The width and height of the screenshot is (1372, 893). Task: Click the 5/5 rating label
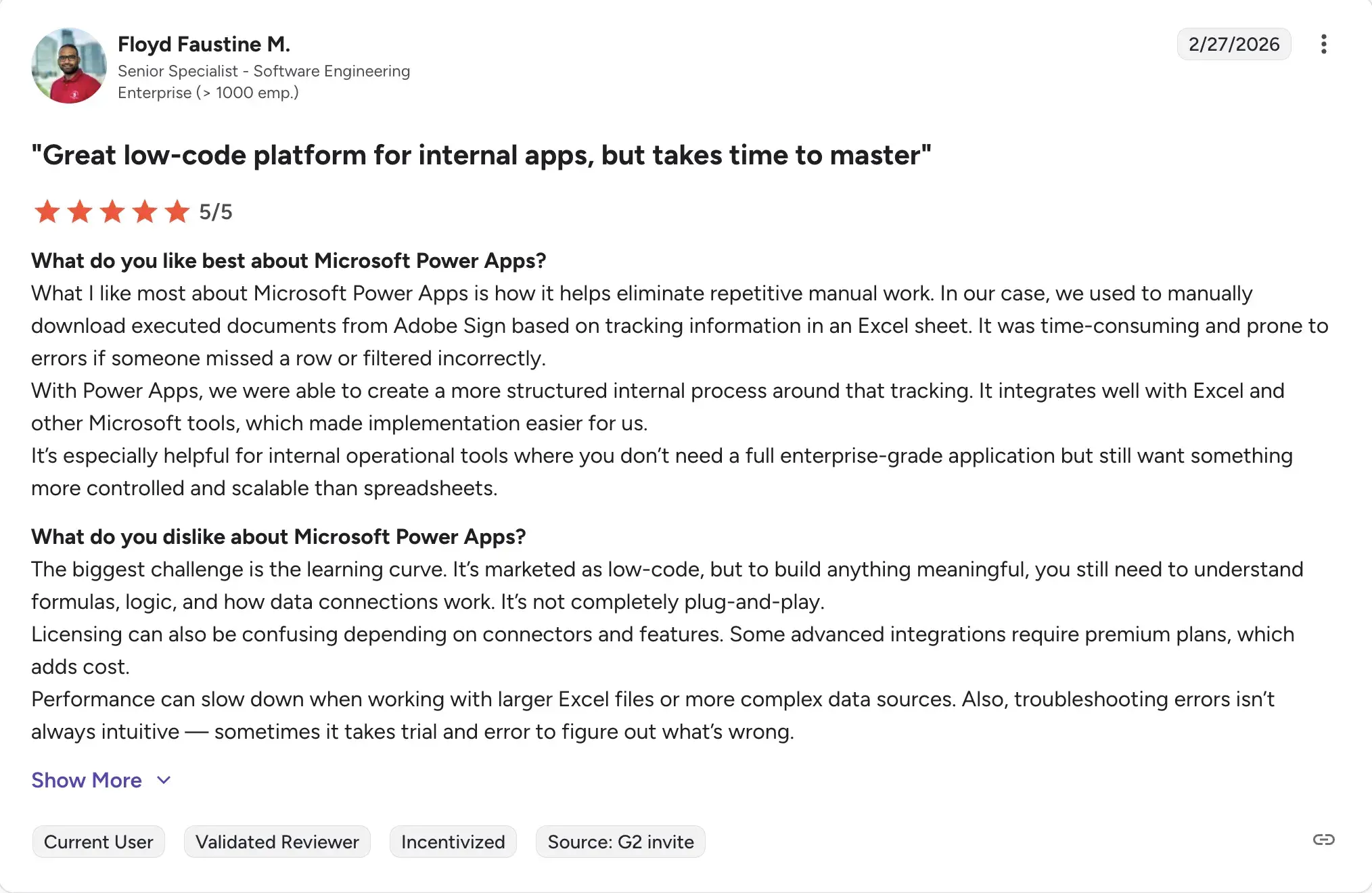(x=215, y=211)
